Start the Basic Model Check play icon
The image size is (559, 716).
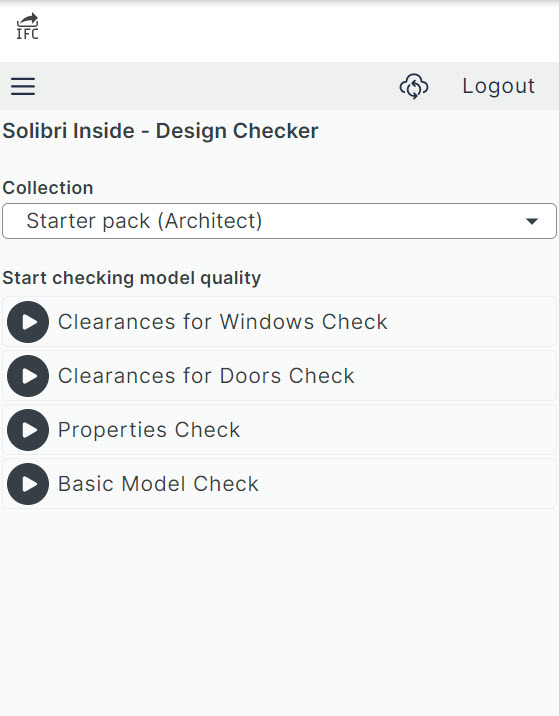[x=28, y=484]
